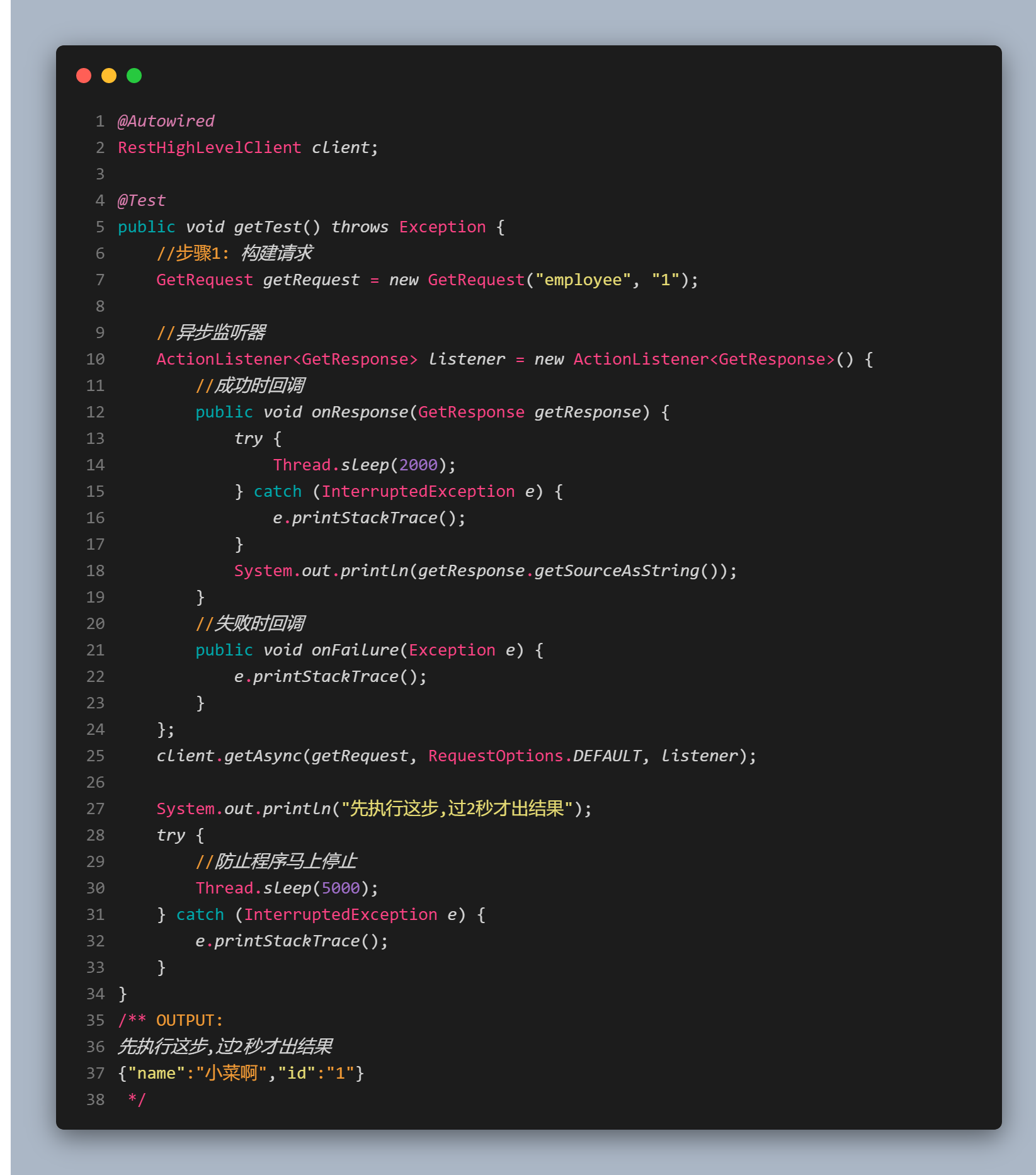Click the comment //成功时回调
1036x1175 pixels.
pos(250,385)
